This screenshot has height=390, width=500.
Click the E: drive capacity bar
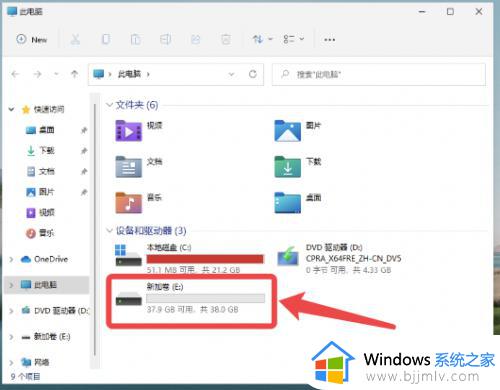206,298
